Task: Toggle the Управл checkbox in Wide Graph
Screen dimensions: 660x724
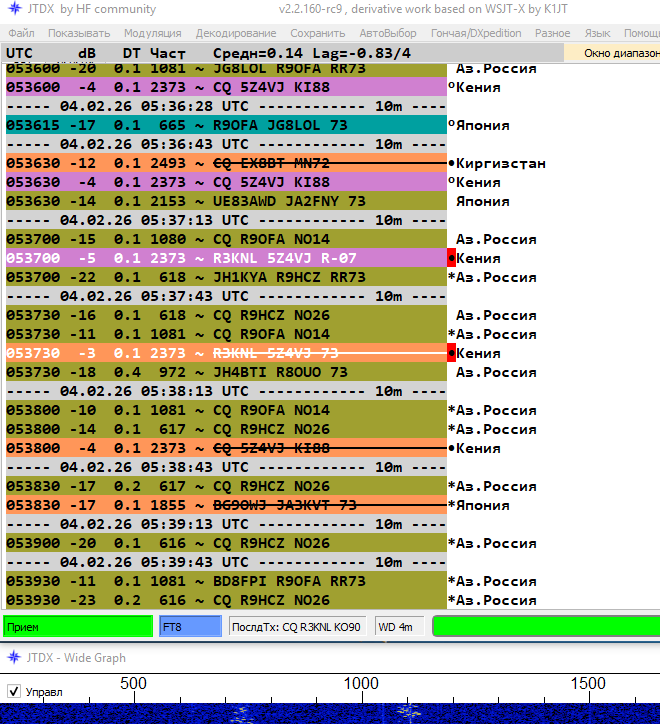Action: coord(14,691)
